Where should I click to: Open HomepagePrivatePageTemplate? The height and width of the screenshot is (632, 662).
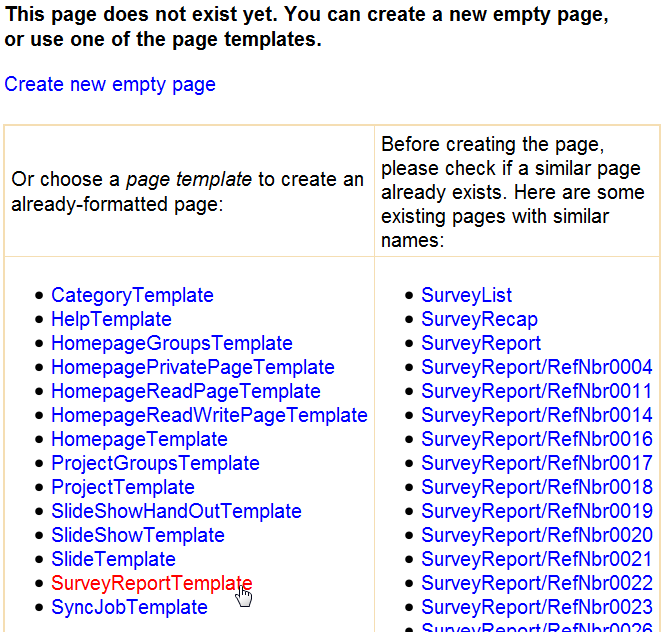(x=192, y=367)
